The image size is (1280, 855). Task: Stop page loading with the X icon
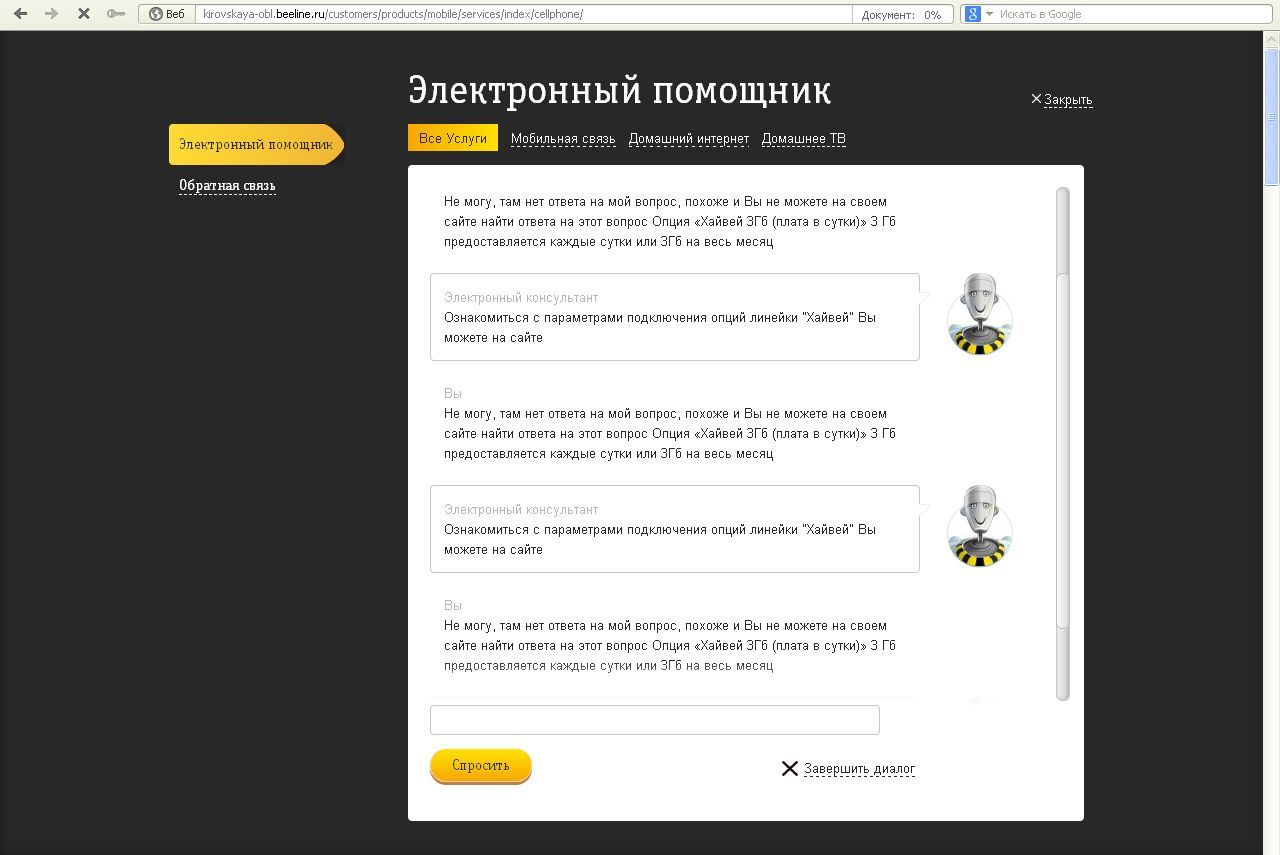tap(84, 14)
